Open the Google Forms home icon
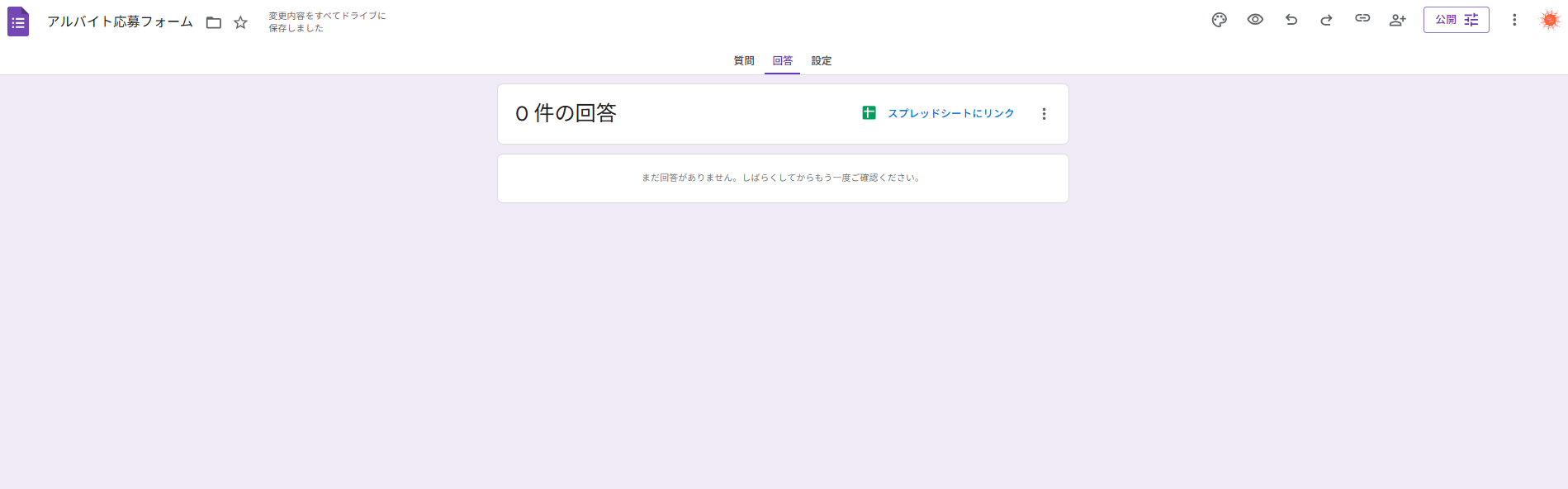 click(x=18, y=21)
